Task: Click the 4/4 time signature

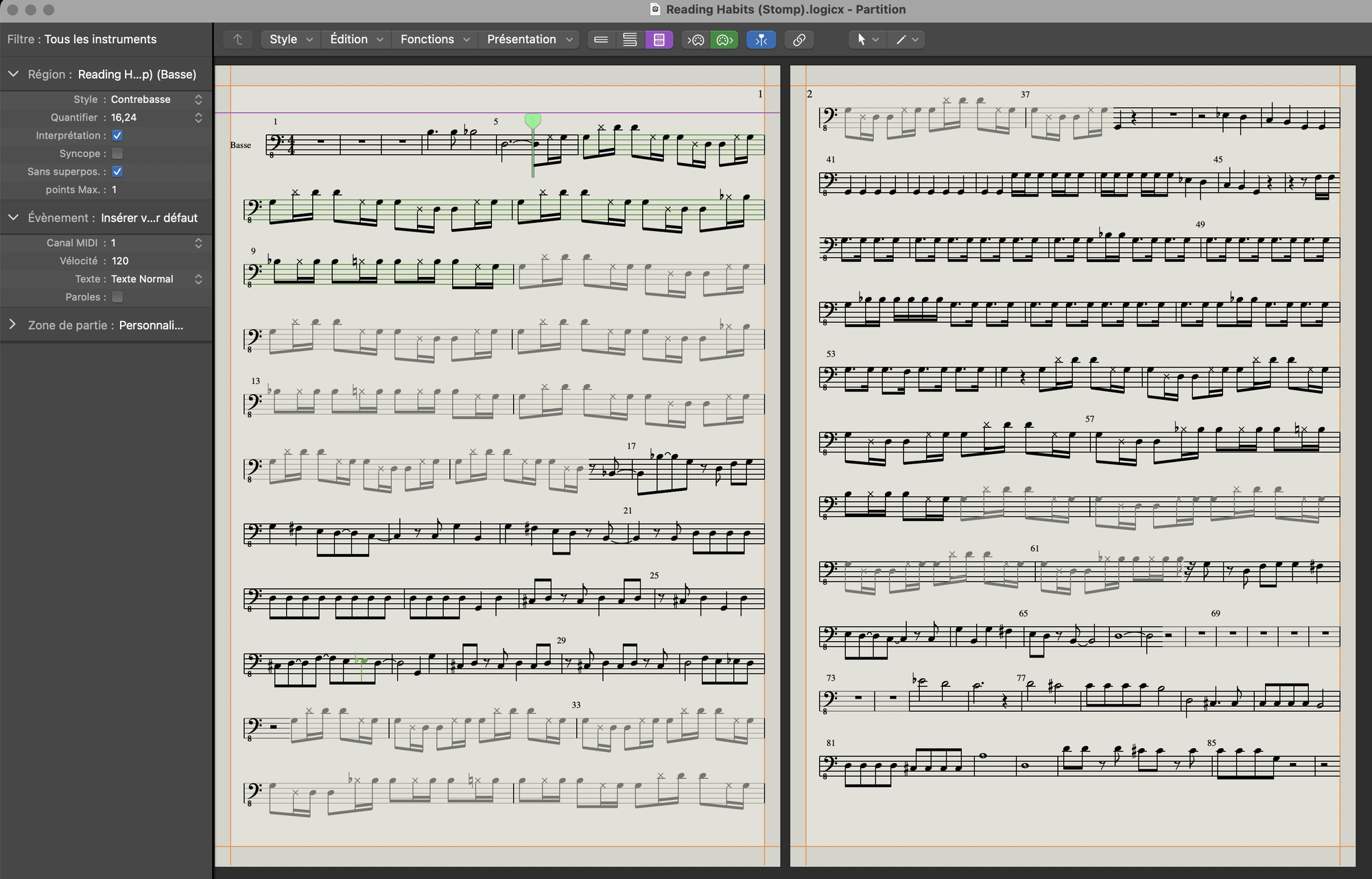Action: [x=292, y=145]
